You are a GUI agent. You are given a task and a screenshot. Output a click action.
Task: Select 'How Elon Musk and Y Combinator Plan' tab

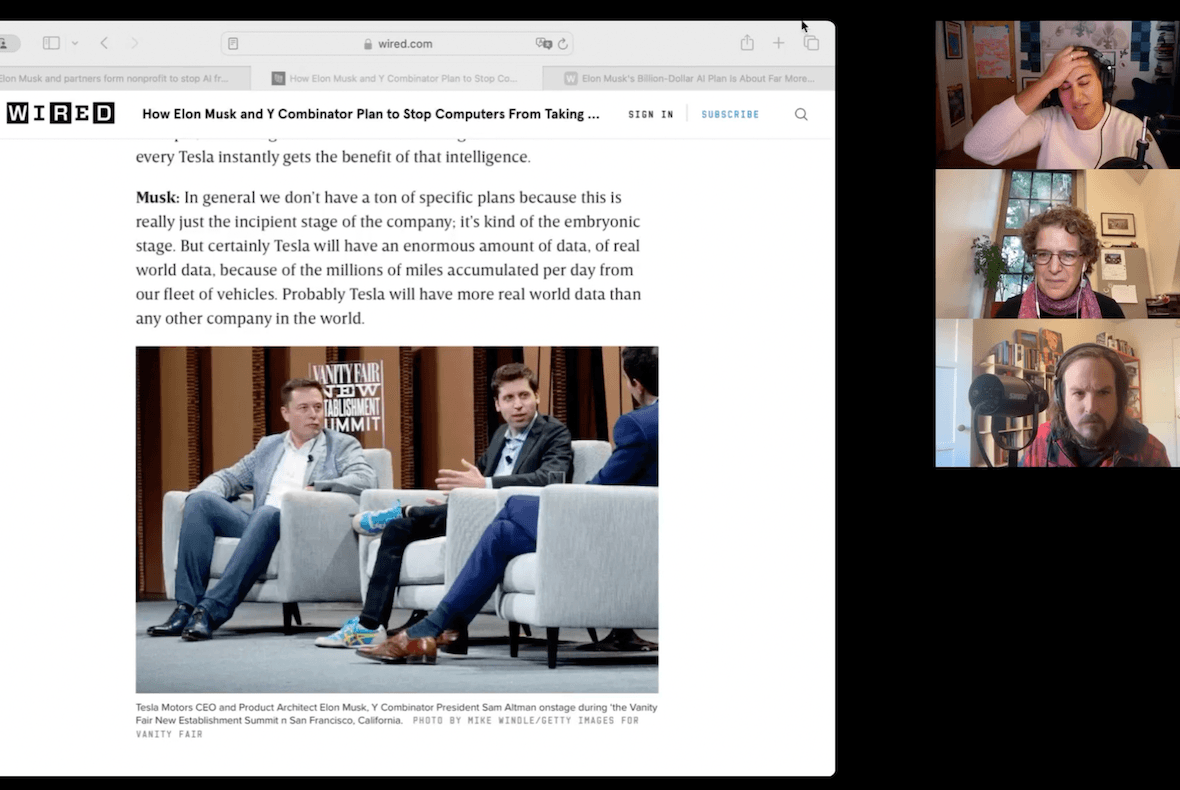point(396,78)
